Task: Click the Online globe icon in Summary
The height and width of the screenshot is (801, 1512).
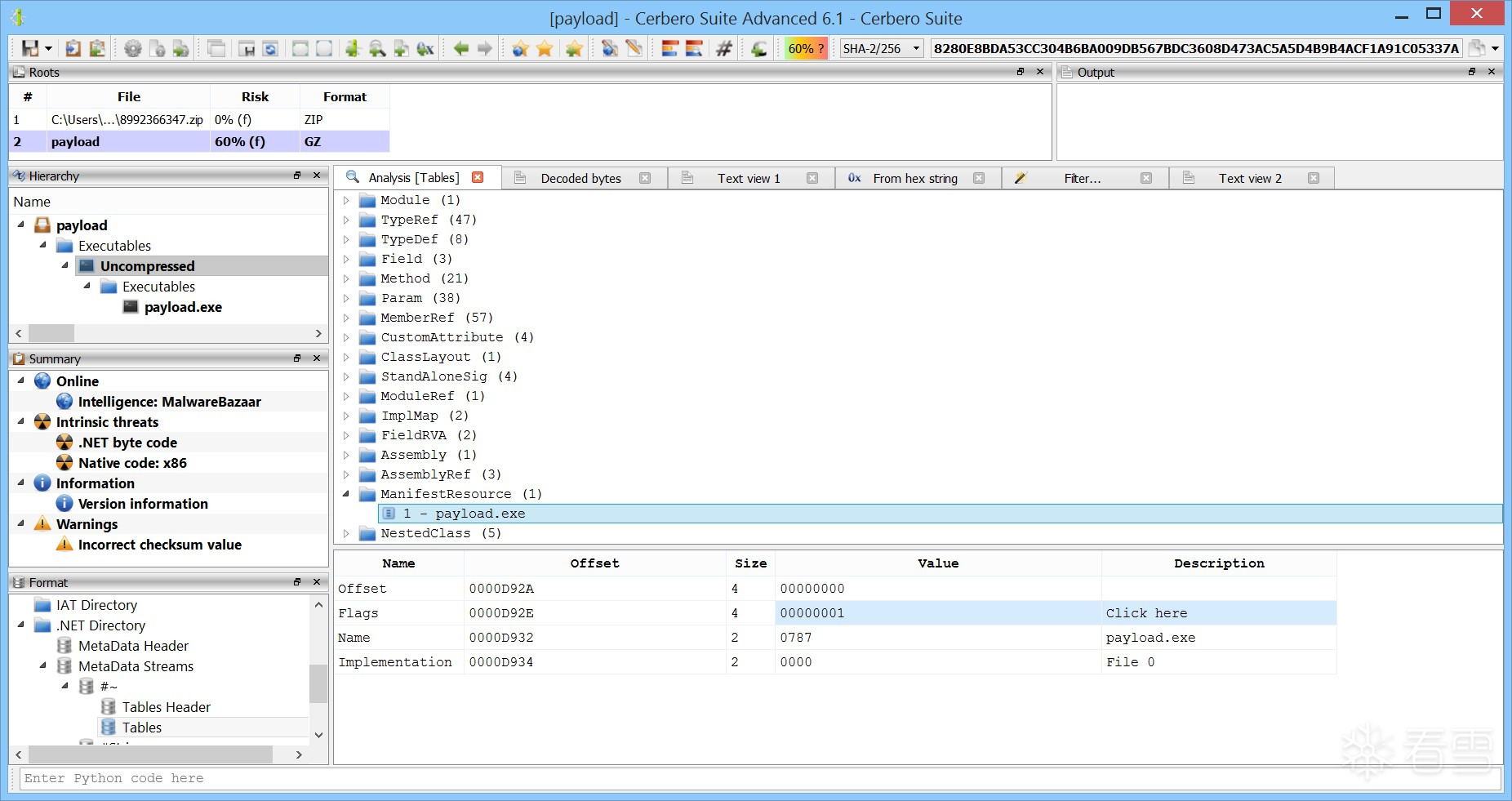Action: [42, 381]
